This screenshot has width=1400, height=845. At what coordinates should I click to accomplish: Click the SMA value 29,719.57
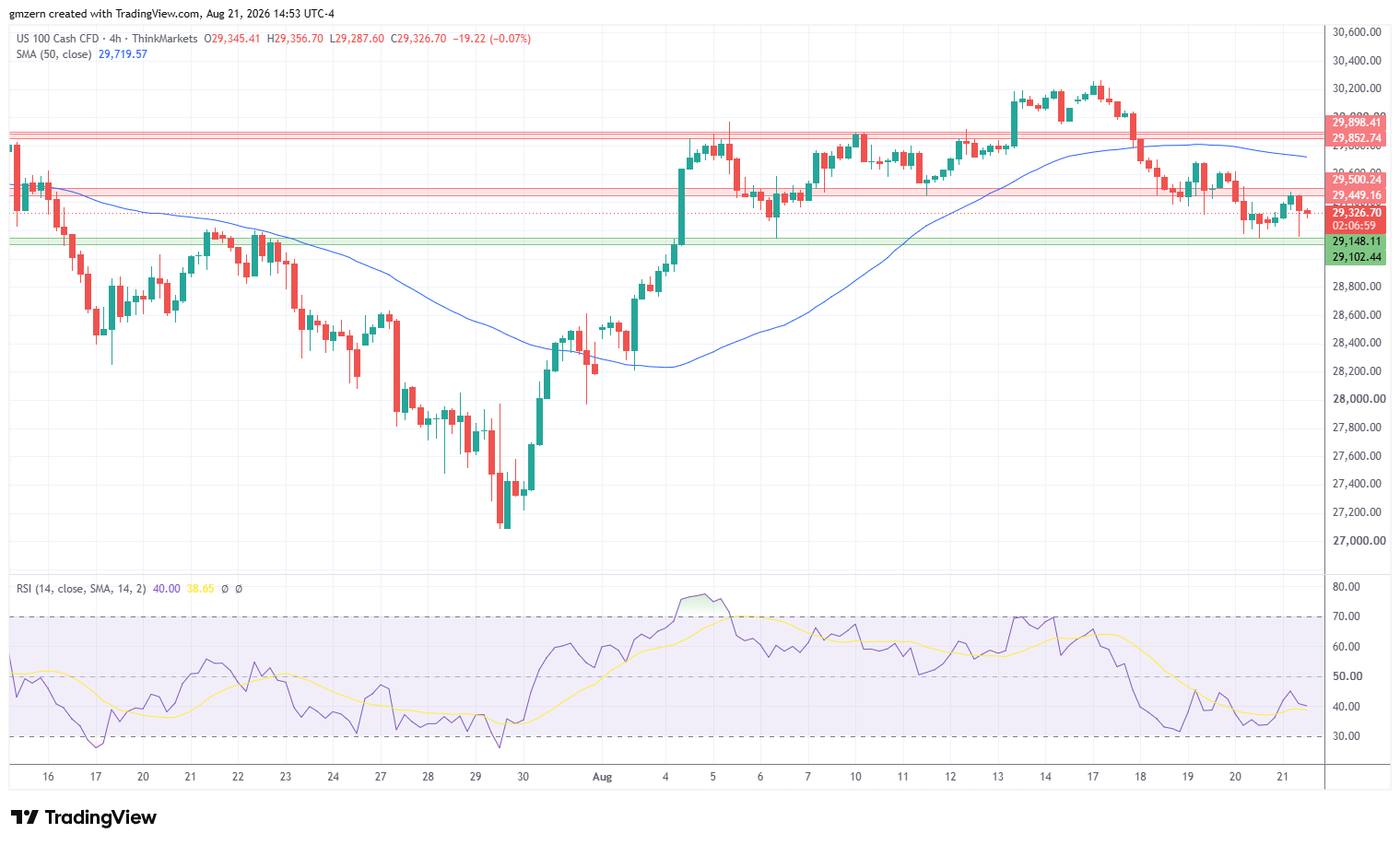click(x=123, y=54)
